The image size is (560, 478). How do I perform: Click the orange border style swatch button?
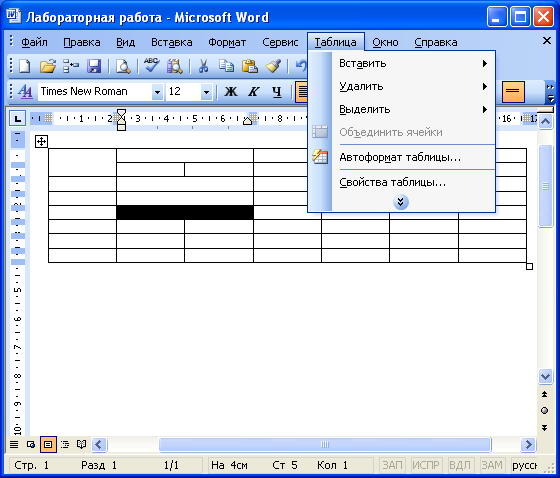[x=513, y=92]
